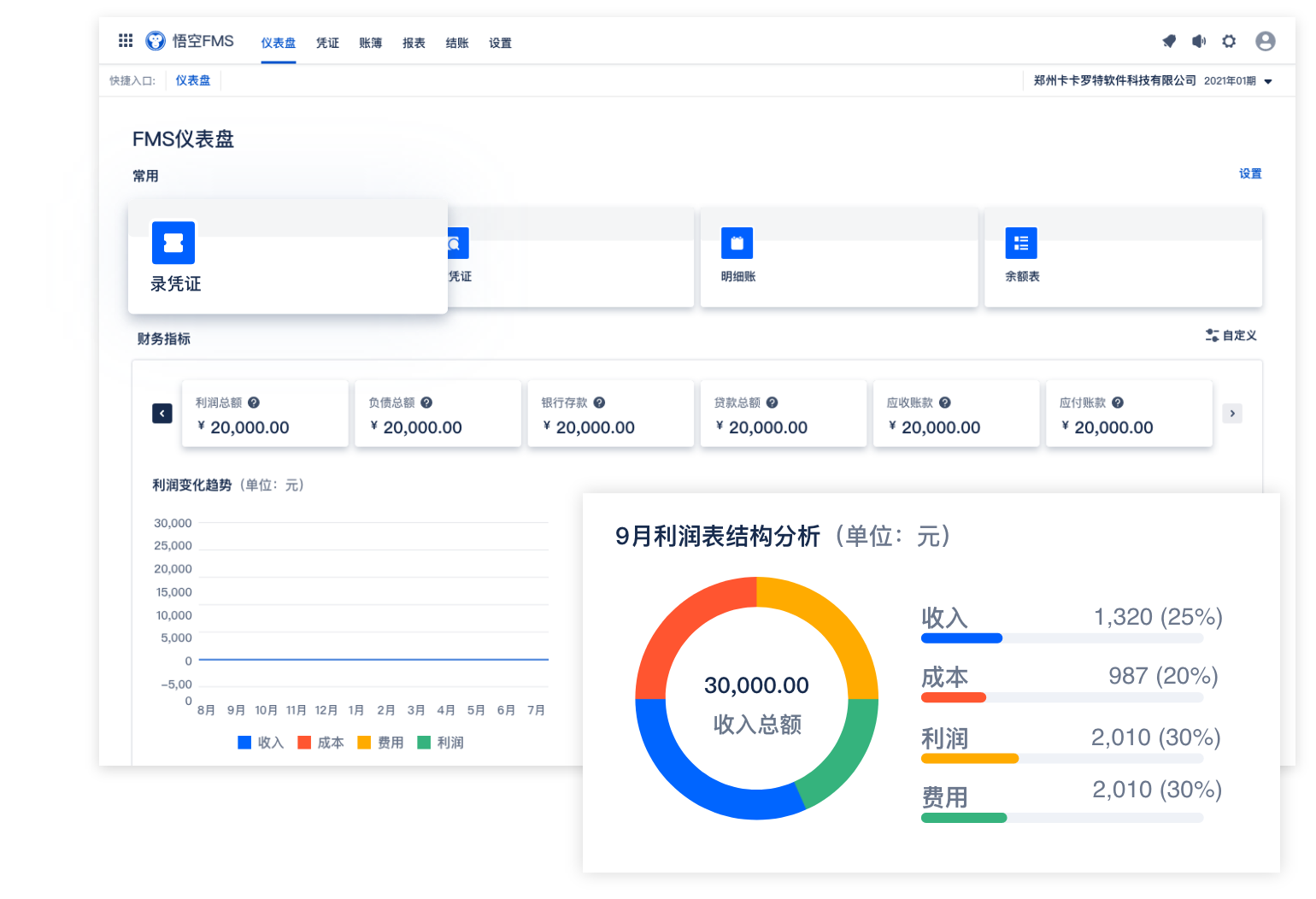Click the 自定义 button for indicators
Image resolution: width=1316 pixels, height=899 pixels.
pyautogui.click(x=1231, y=335)
